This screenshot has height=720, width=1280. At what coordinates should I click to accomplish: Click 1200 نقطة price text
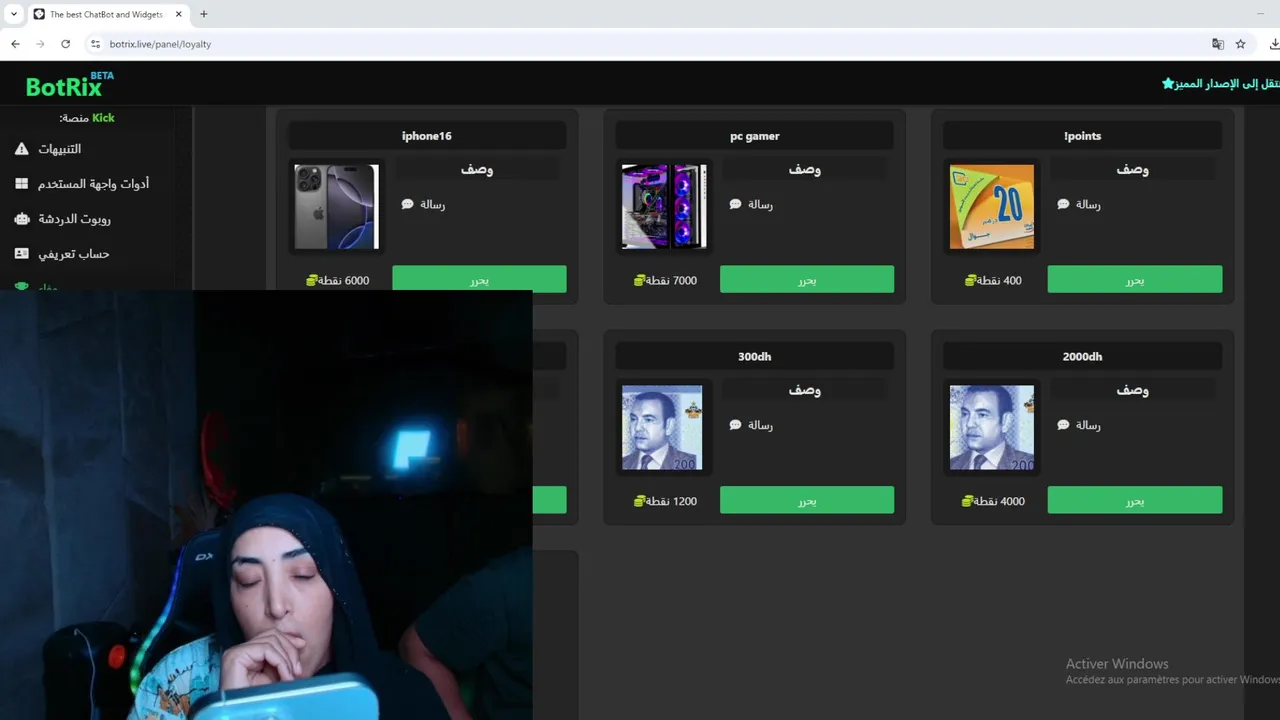(x=672, y=501)
